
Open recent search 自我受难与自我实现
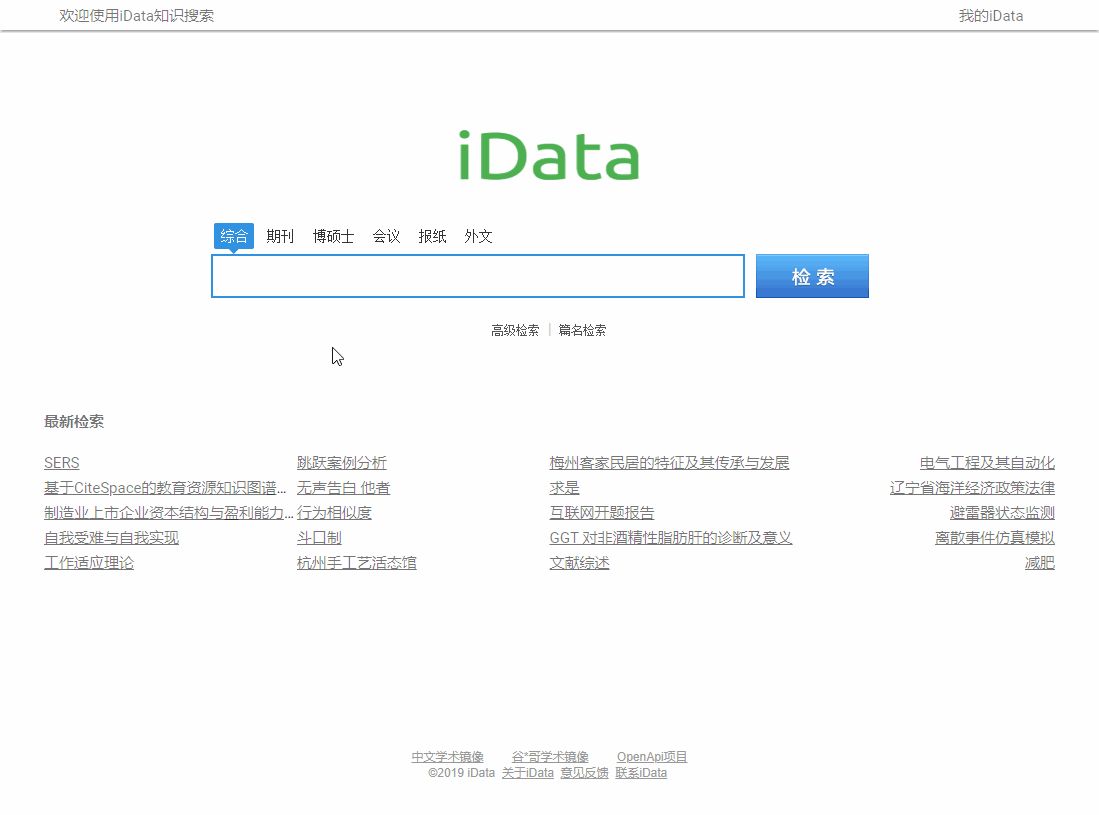(111, 538)
